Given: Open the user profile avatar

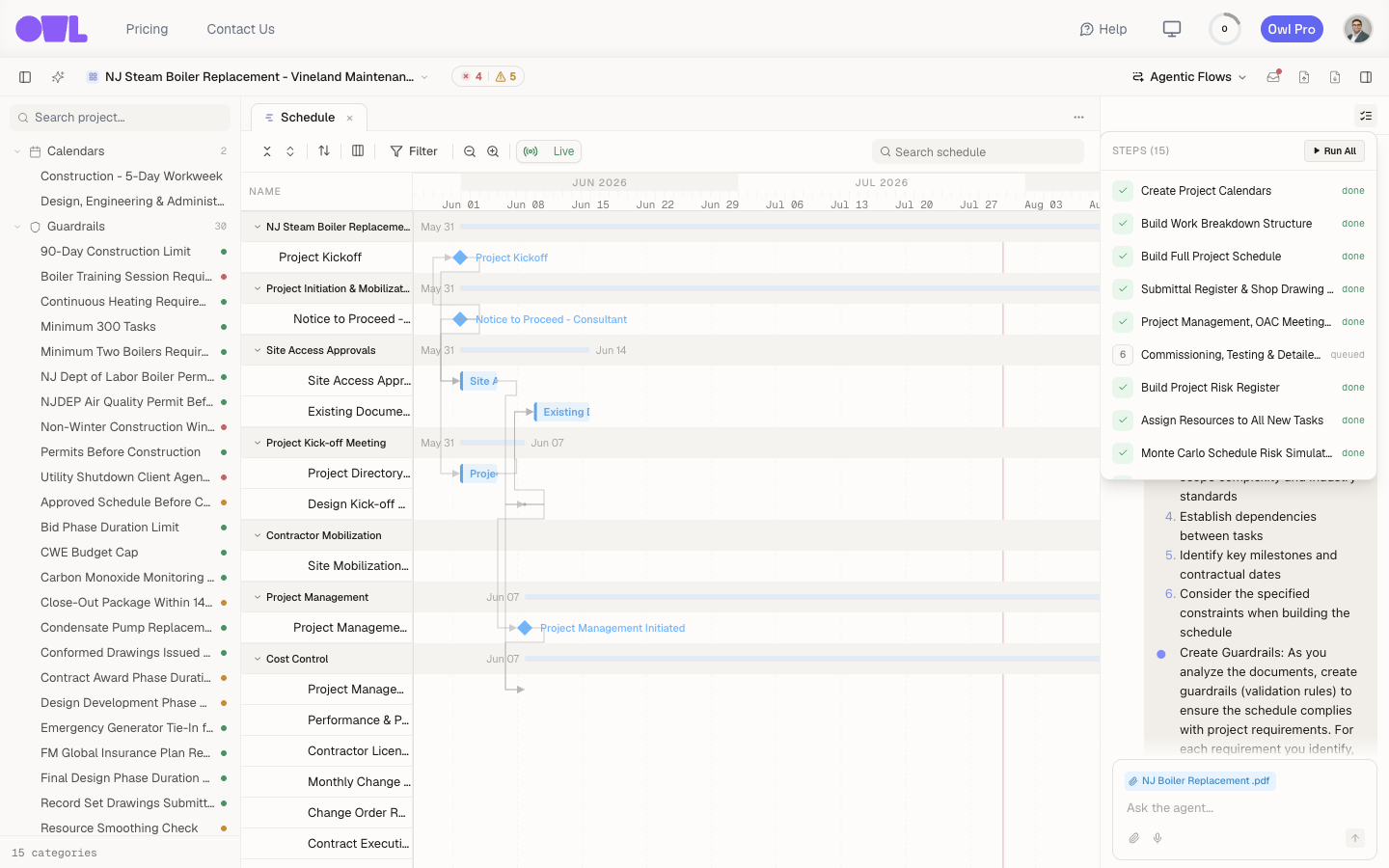Looking at the screenshot, I should click(x=1358, y=29).
